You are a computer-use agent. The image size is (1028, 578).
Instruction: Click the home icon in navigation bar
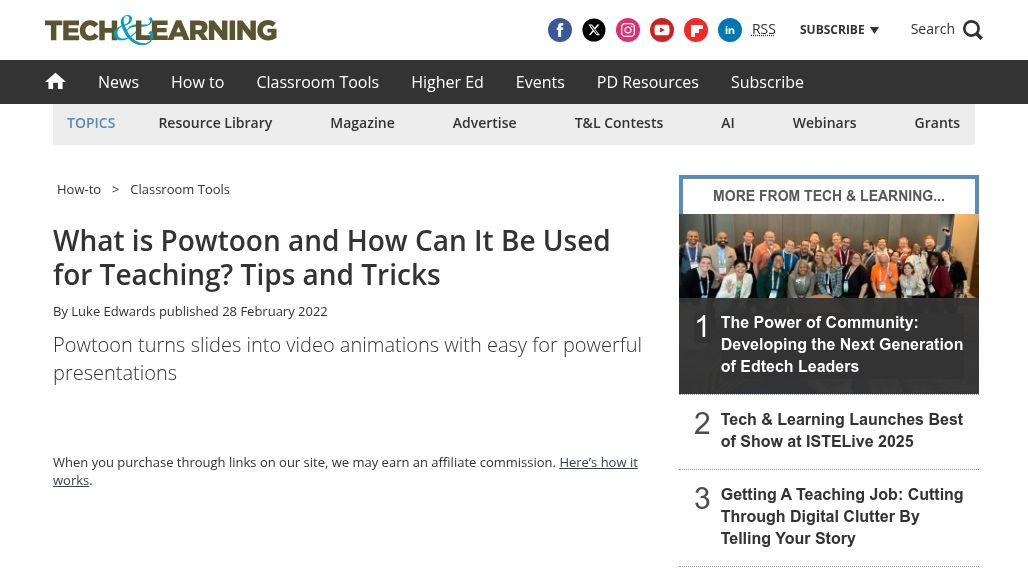pos(55,82)
